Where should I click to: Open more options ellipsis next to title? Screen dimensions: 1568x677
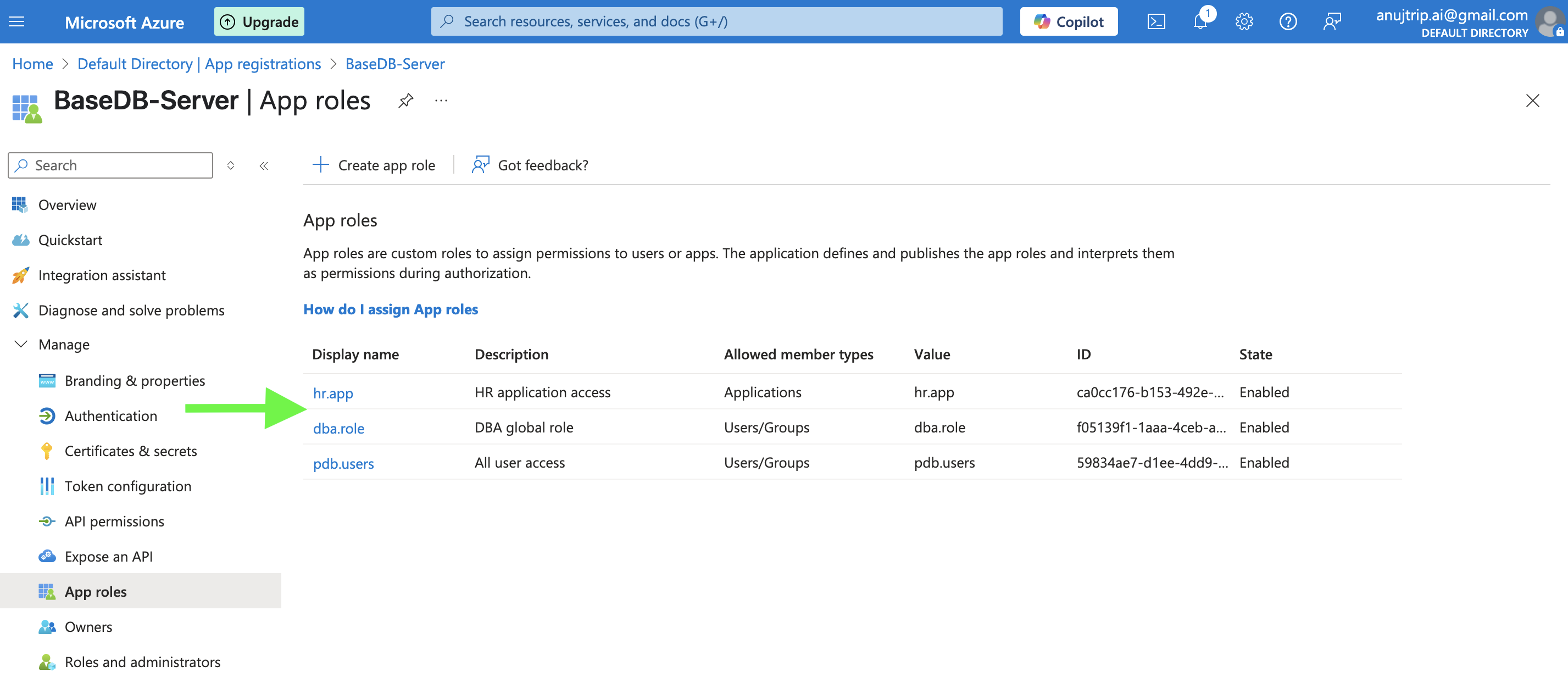(x=441, y=101)
